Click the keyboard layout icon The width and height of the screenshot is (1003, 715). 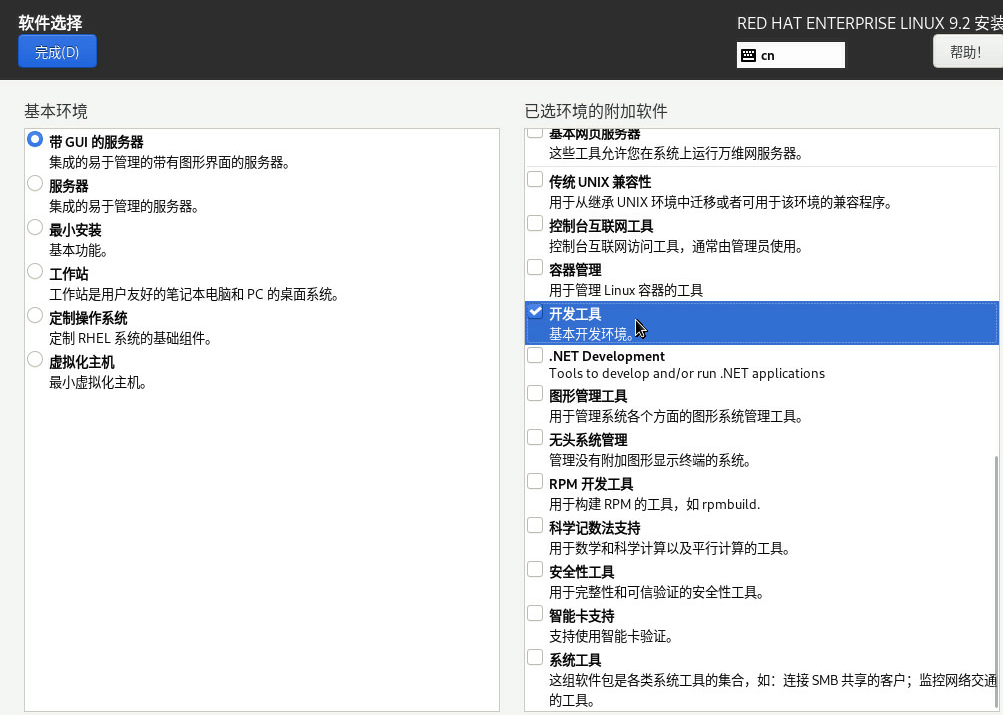coord(748,56)
